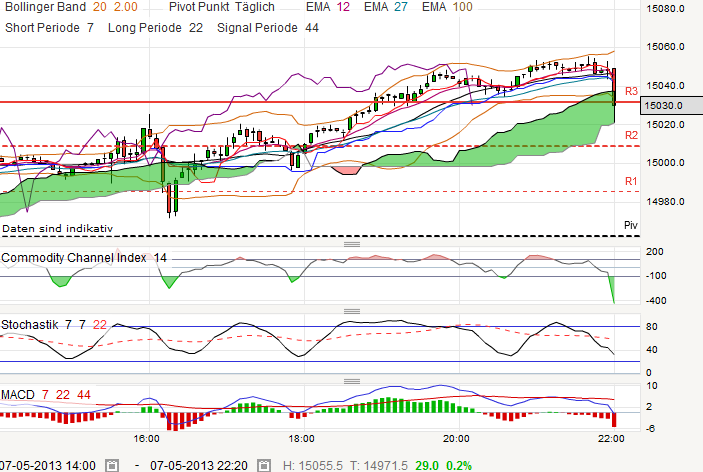Click the 22:00 time axis label

(611, 438)
